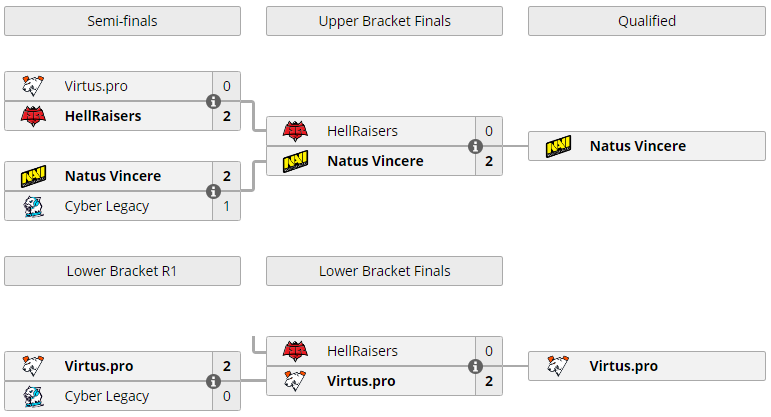The image size is (771, 417).
Task: Click Natus Vincere logo in Qualified column
Action: click(x=558, y=146)
